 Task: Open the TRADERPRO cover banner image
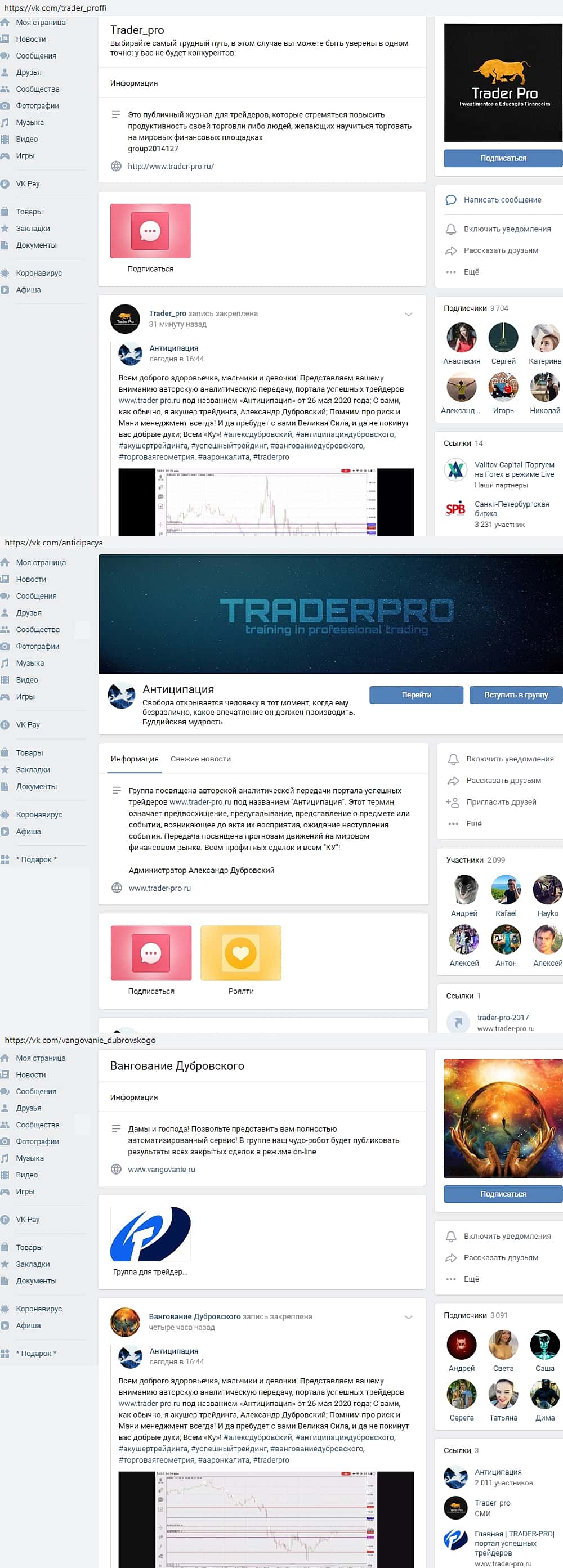(330, 613)
